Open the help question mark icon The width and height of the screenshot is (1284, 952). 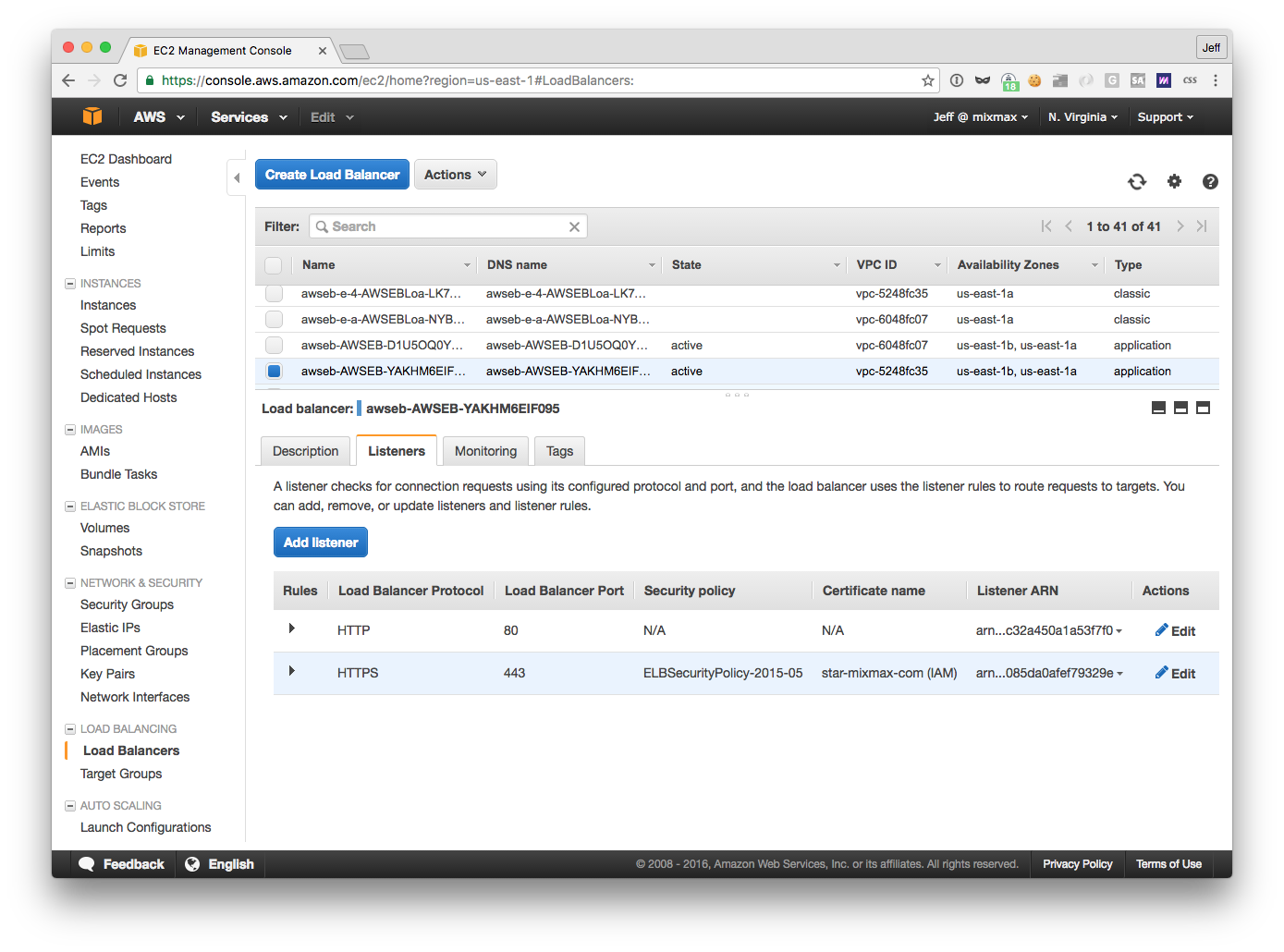click(1210, 181)
